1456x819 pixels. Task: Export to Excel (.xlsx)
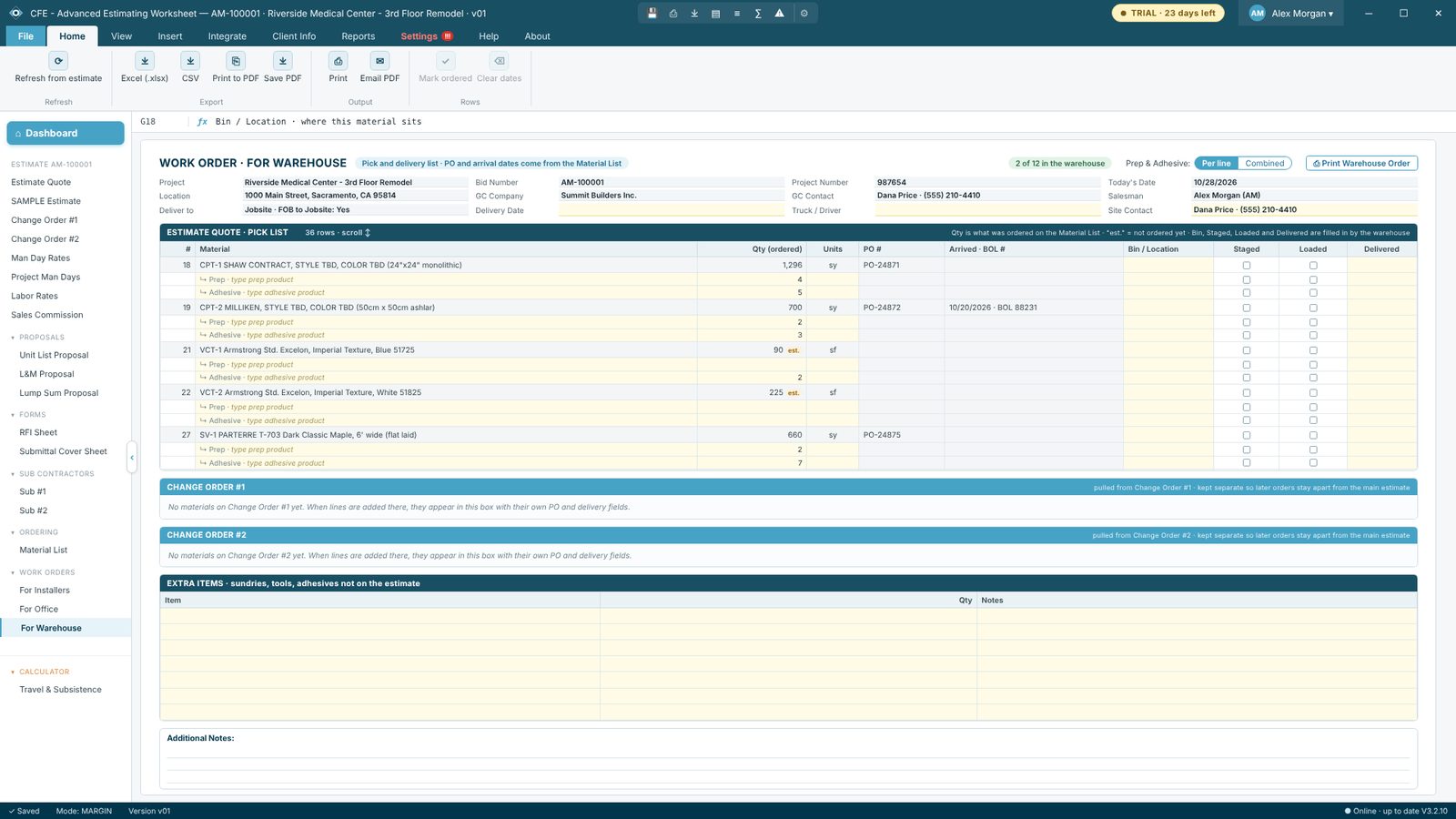pos(145,61)
